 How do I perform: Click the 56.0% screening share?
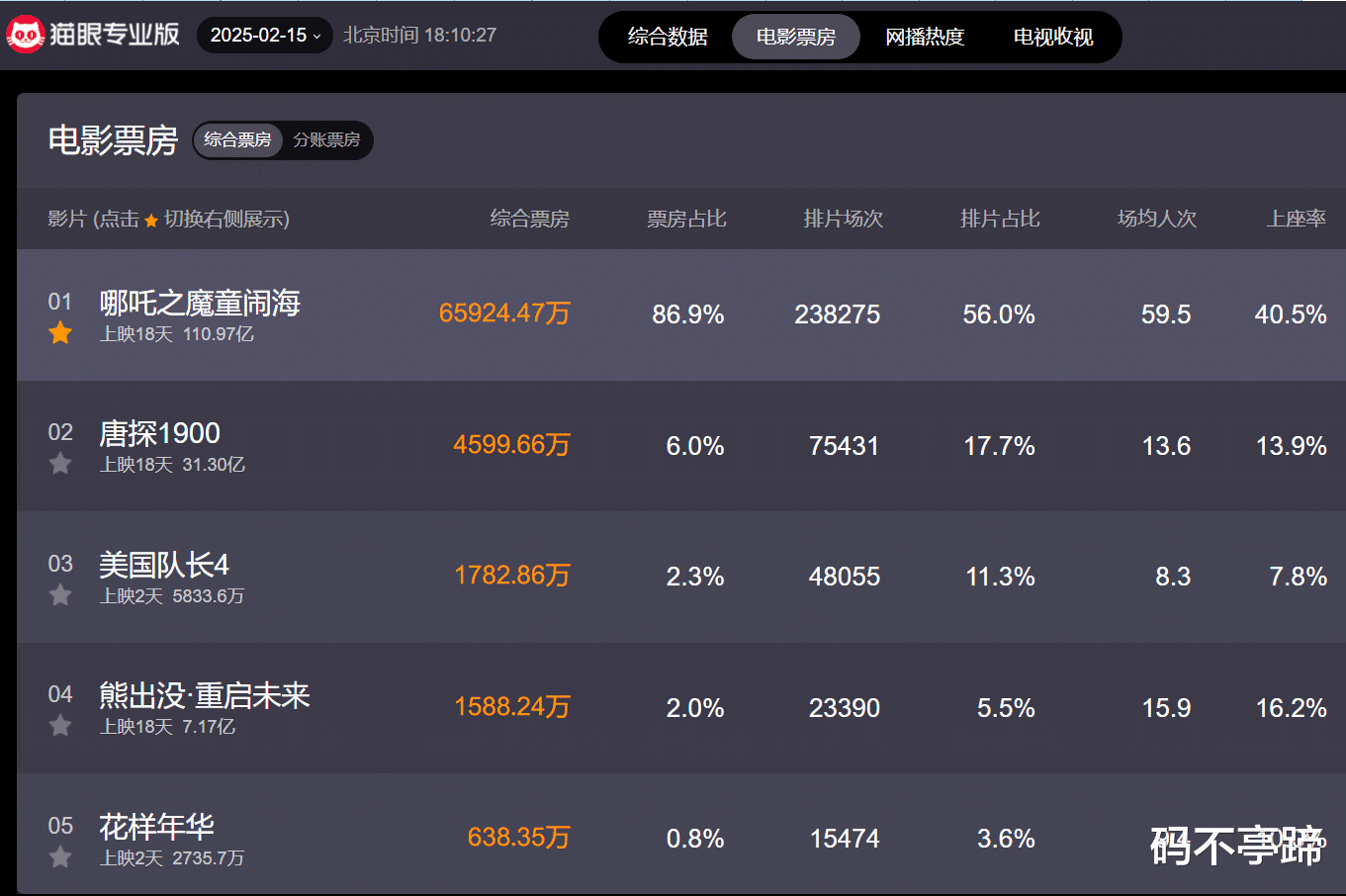(x=999, y=314)
